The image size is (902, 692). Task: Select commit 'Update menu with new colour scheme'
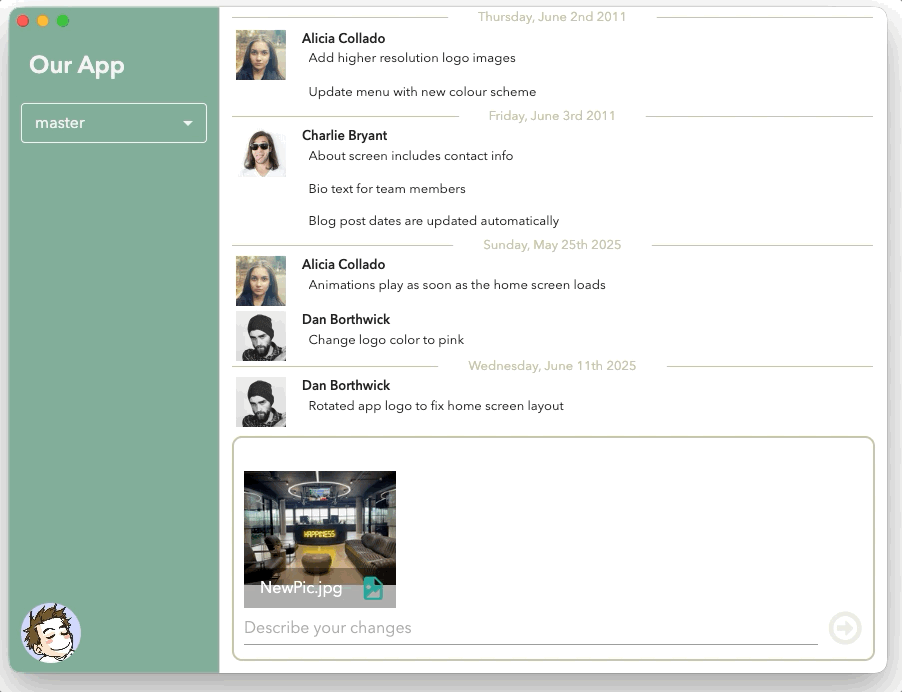point(422,92)
